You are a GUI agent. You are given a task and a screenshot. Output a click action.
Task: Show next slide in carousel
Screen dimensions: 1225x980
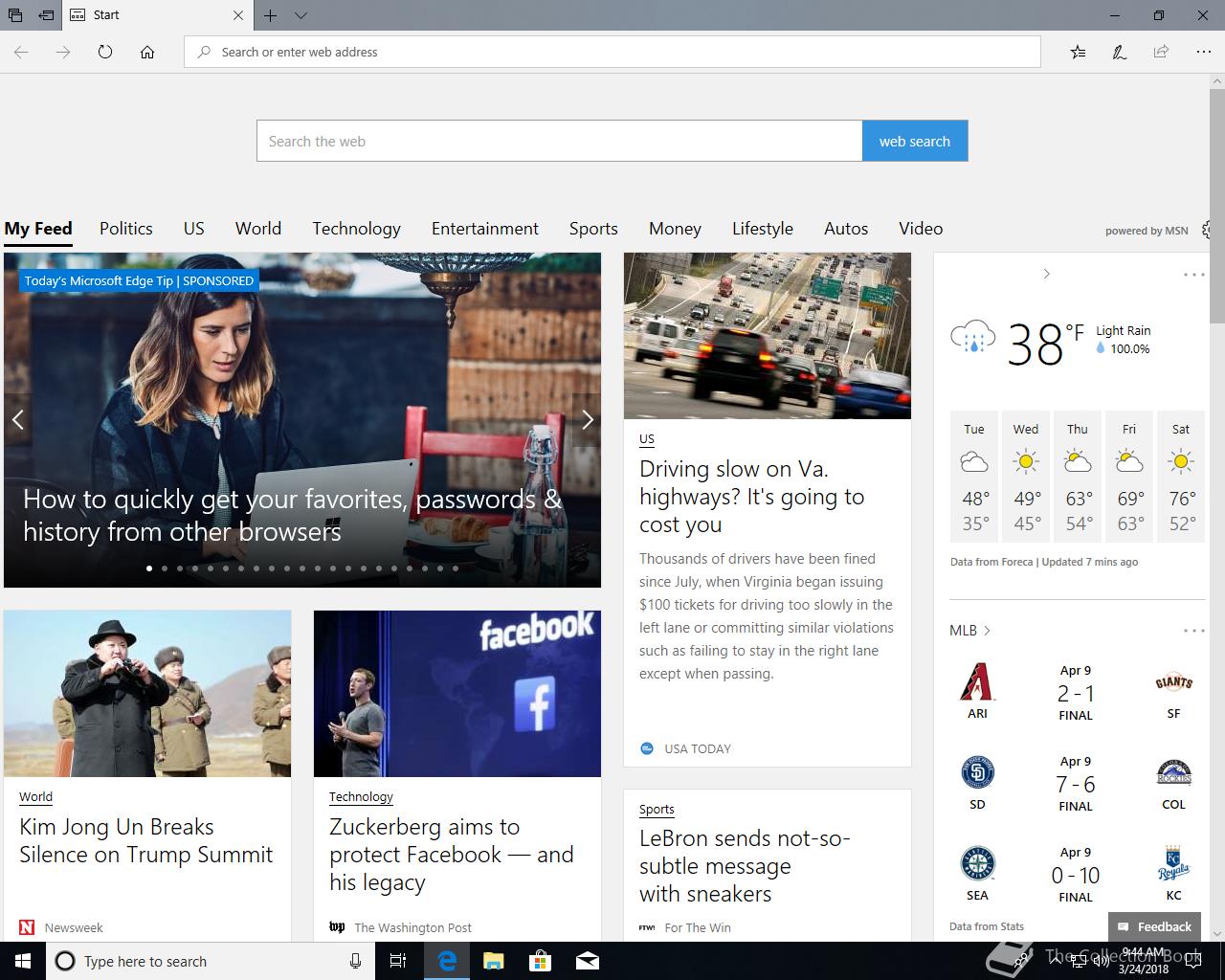587,419
